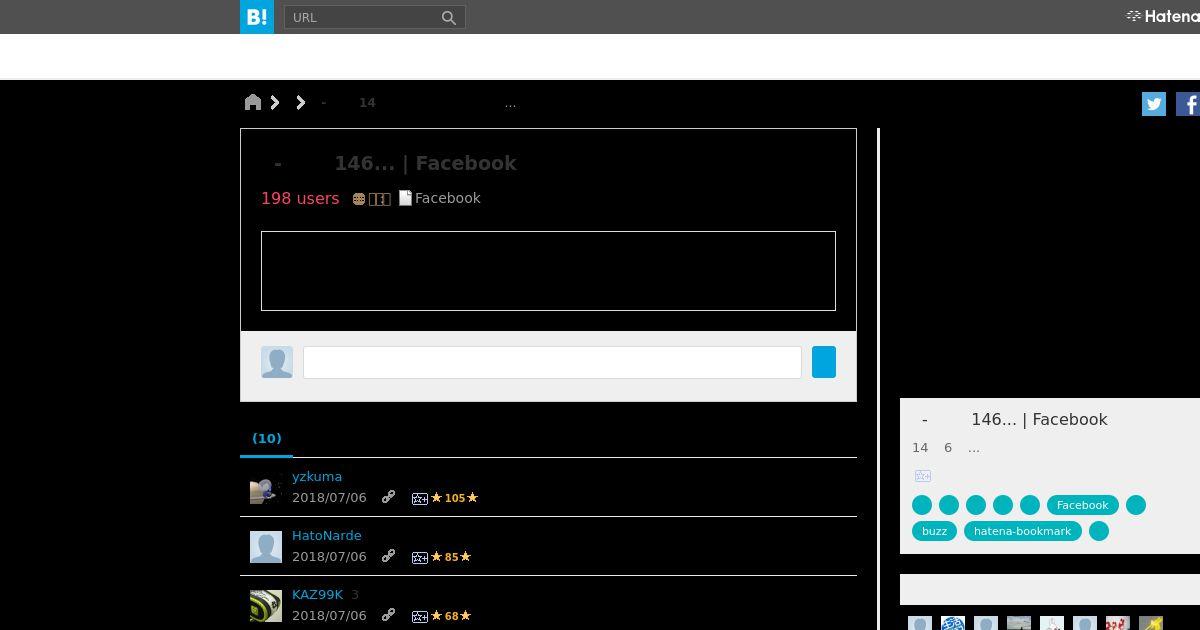This screenshot has width=1200, height=630.
Task: Click the 2018/07/06 date on HatoNarde's comment
Action: click(x=329, y=557)
